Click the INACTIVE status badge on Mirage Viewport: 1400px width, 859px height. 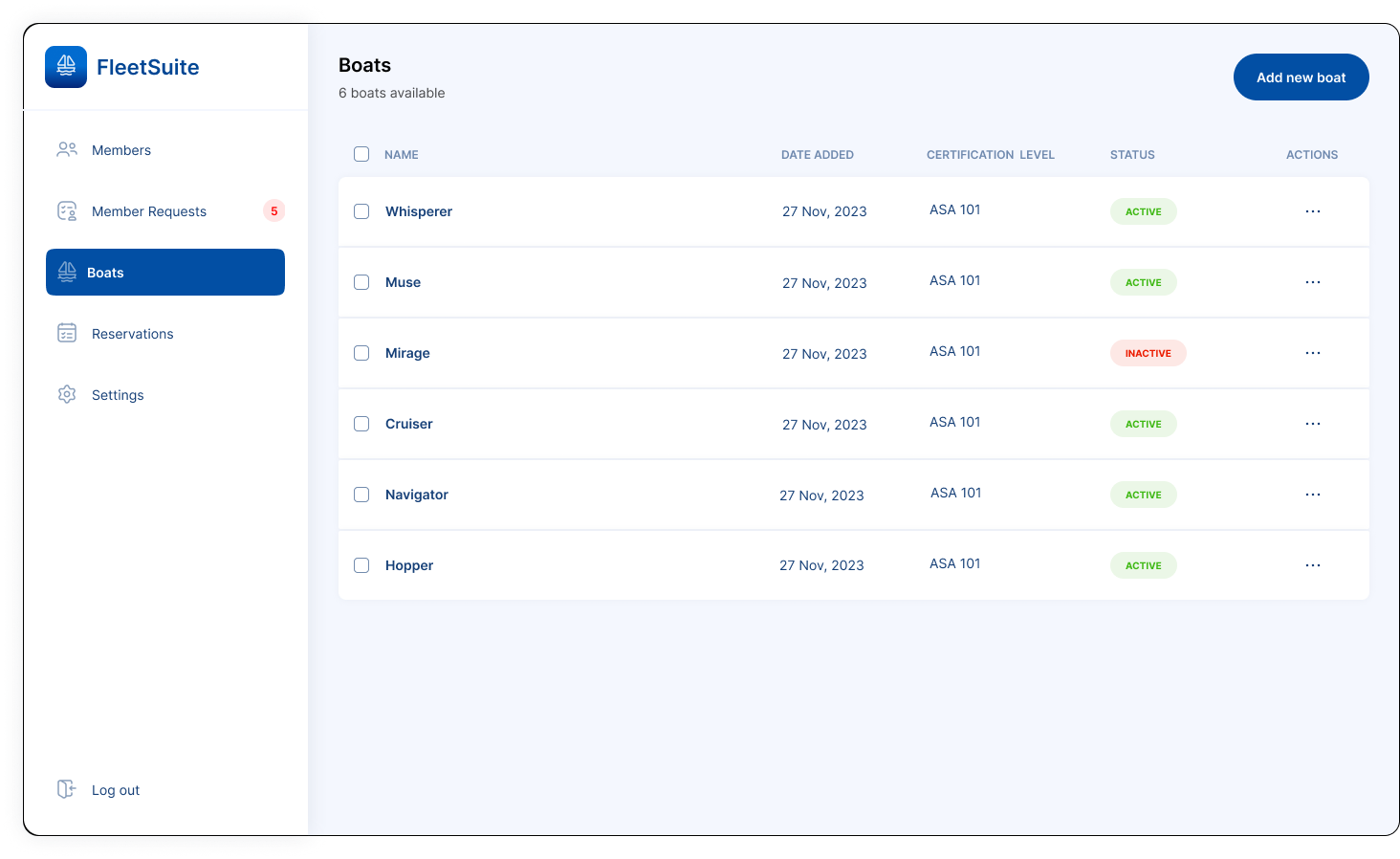point(1148,353)
